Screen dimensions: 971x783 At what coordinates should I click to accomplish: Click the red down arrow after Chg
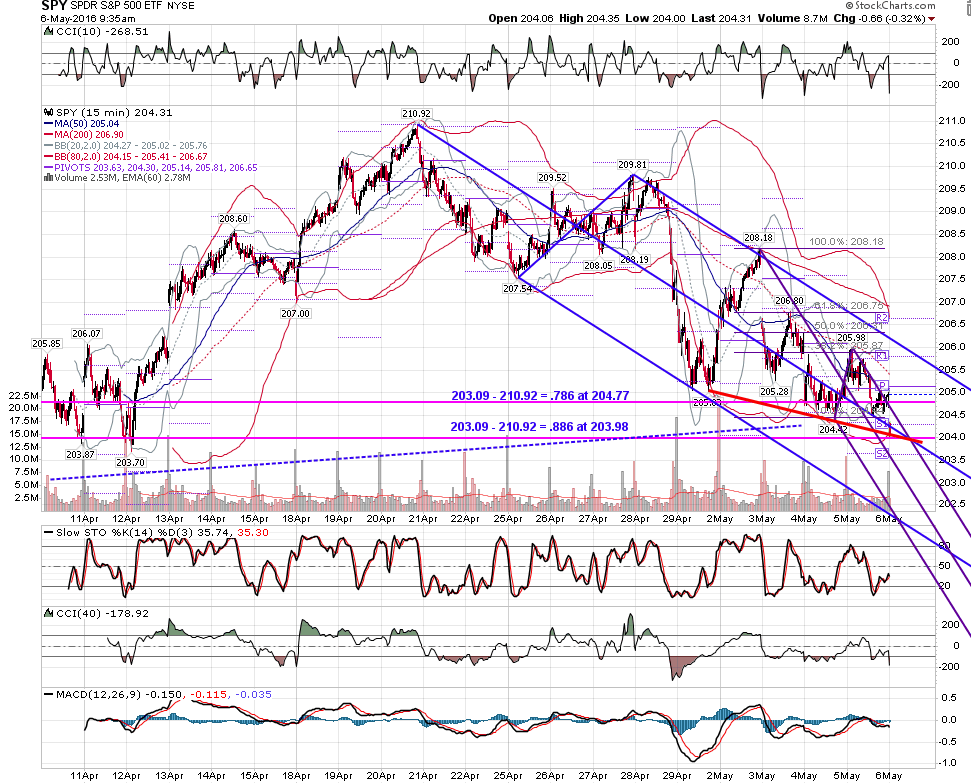[x=932, y=19]
